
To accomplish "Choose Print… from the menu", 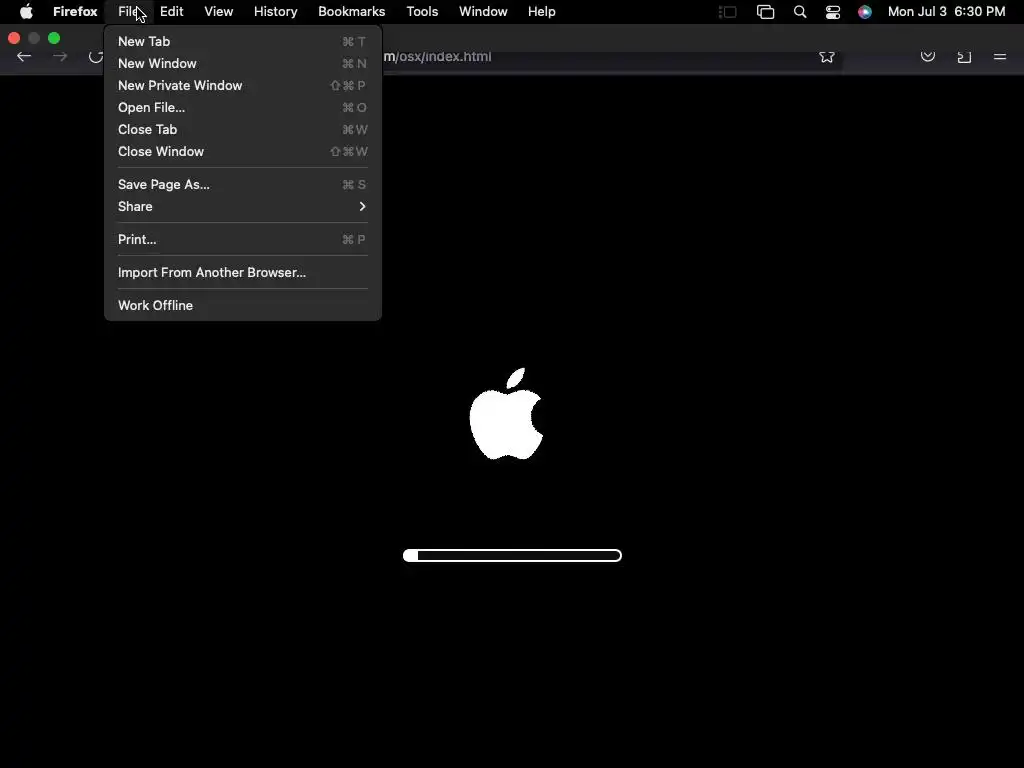I will (242, 240).
